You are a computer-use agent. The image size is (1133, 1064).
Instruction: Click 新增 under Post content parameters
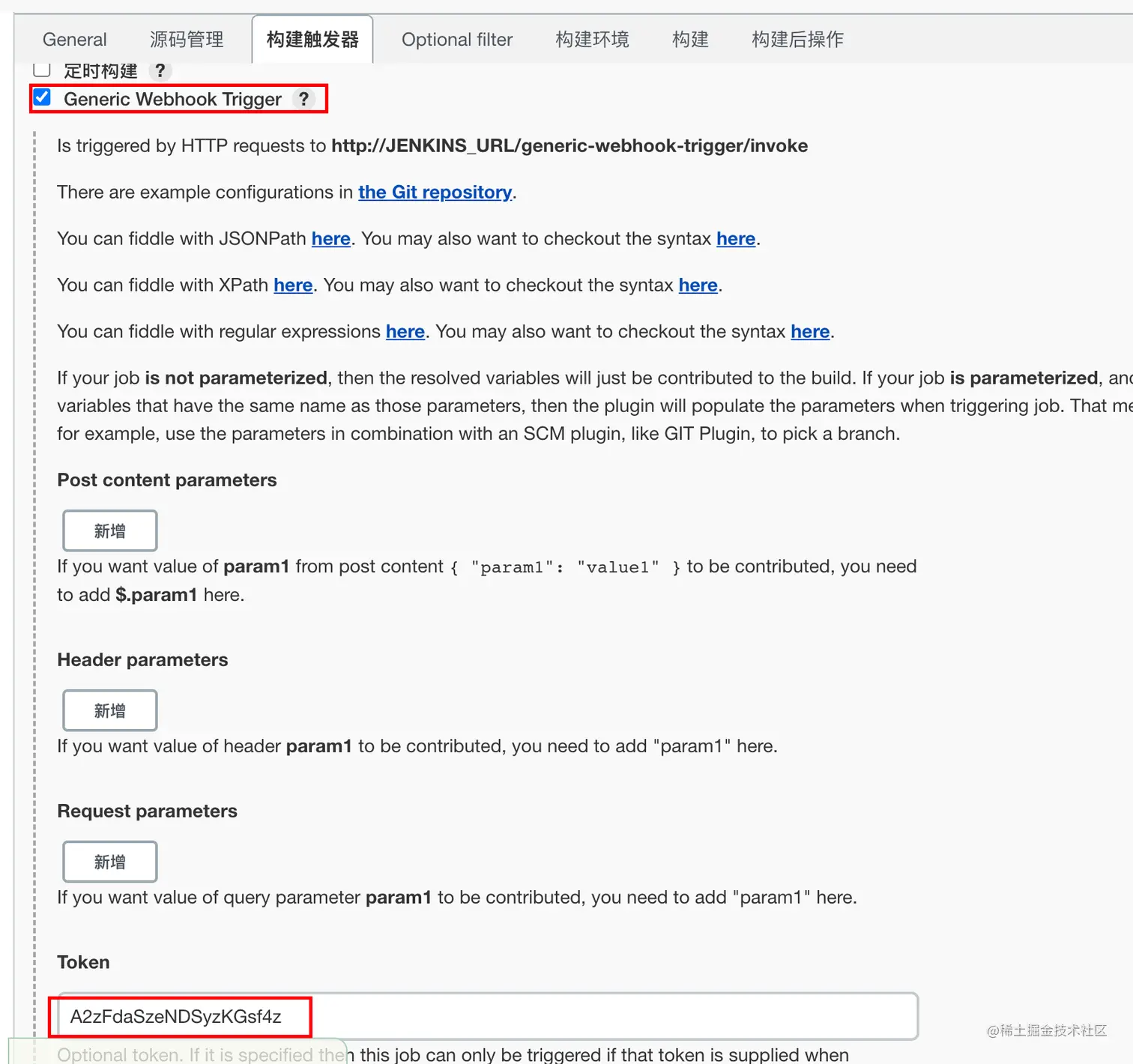coord(110,531)
